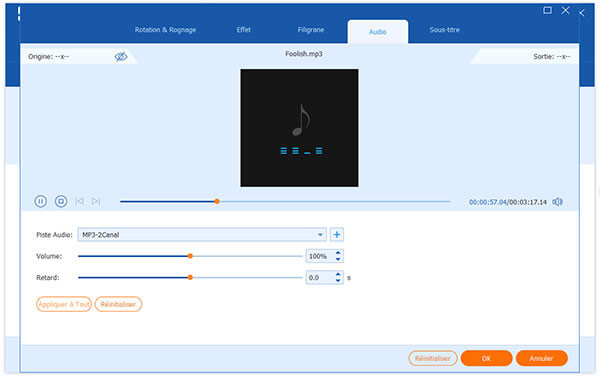This screenshot has width=600, height=378.
Task: Click the 00:00:57.04 current time
Action: 488,202
